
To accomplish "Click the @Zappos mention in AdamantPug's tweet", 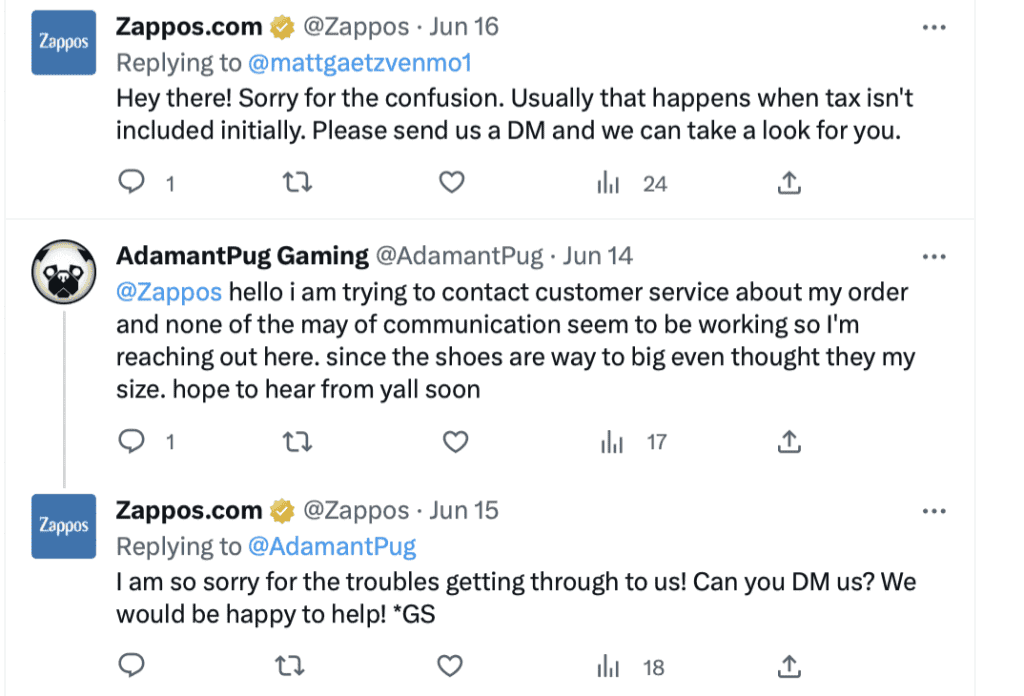I will pos(169,292).
